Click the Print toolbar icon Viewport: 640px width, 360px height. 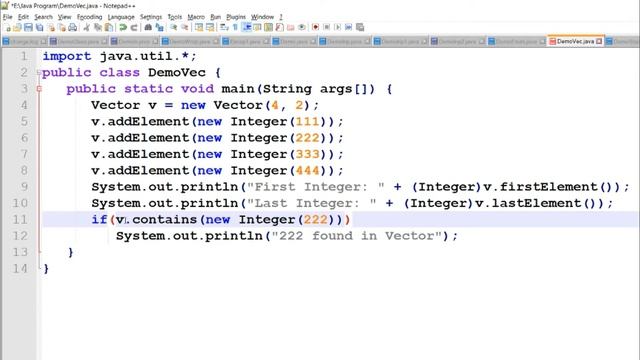(73, 27)
